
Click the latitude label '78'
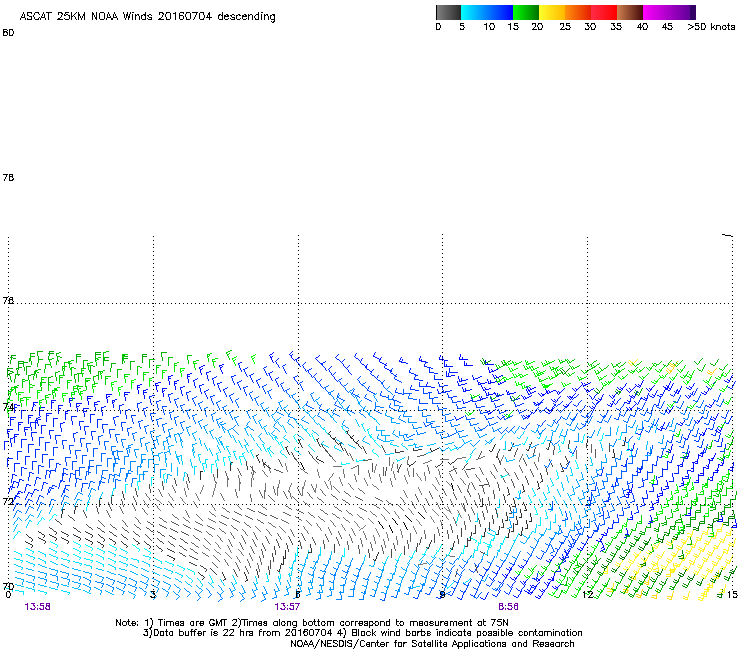tap(8, 177)
